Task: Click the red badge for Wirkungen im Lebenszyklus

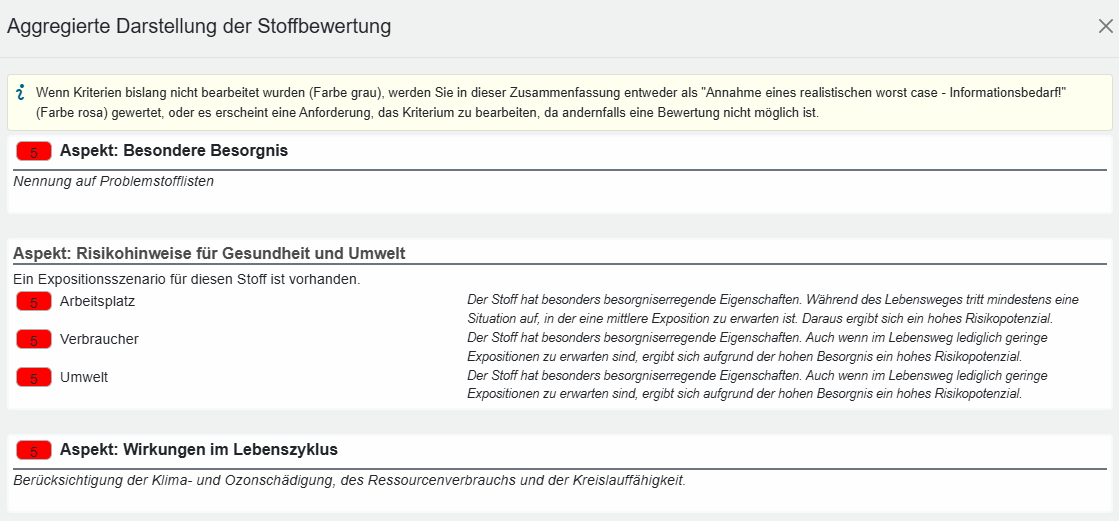Action: click(34, 450)
